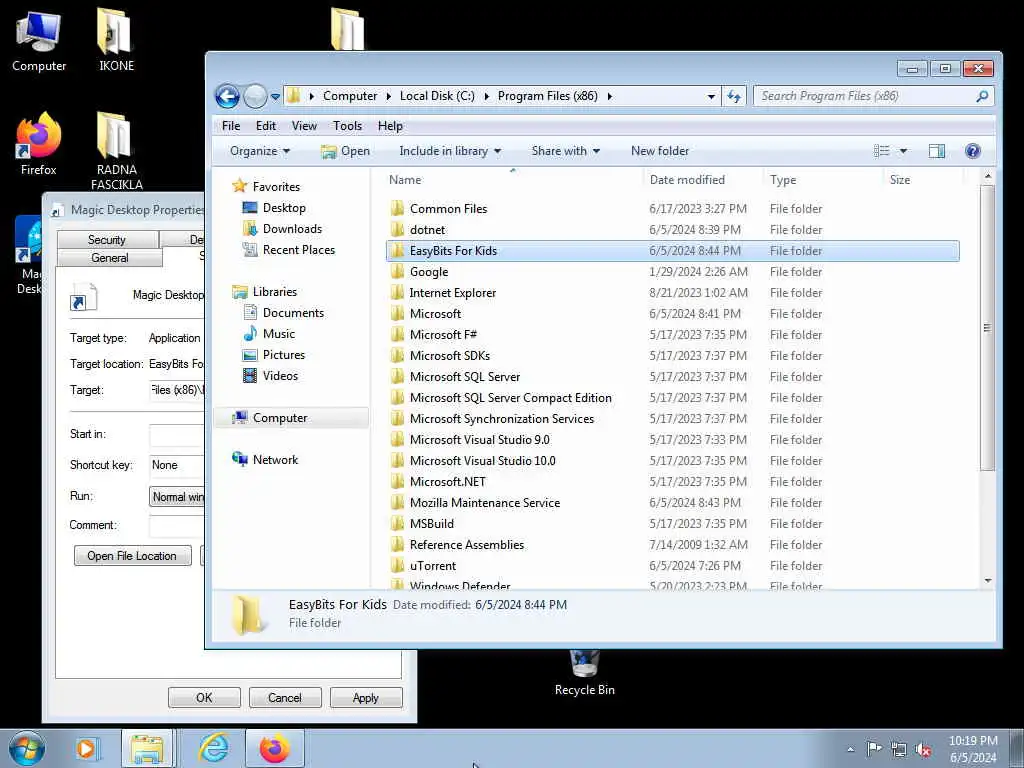The image size is (1024, 768).
Task: Open the Organize dropdown
Action: [259, 152]
